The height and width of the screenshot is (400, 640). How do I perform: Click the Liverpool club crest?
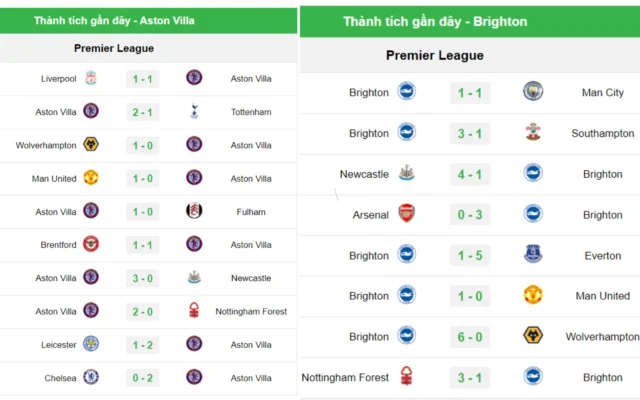click(x=91, y=78)
